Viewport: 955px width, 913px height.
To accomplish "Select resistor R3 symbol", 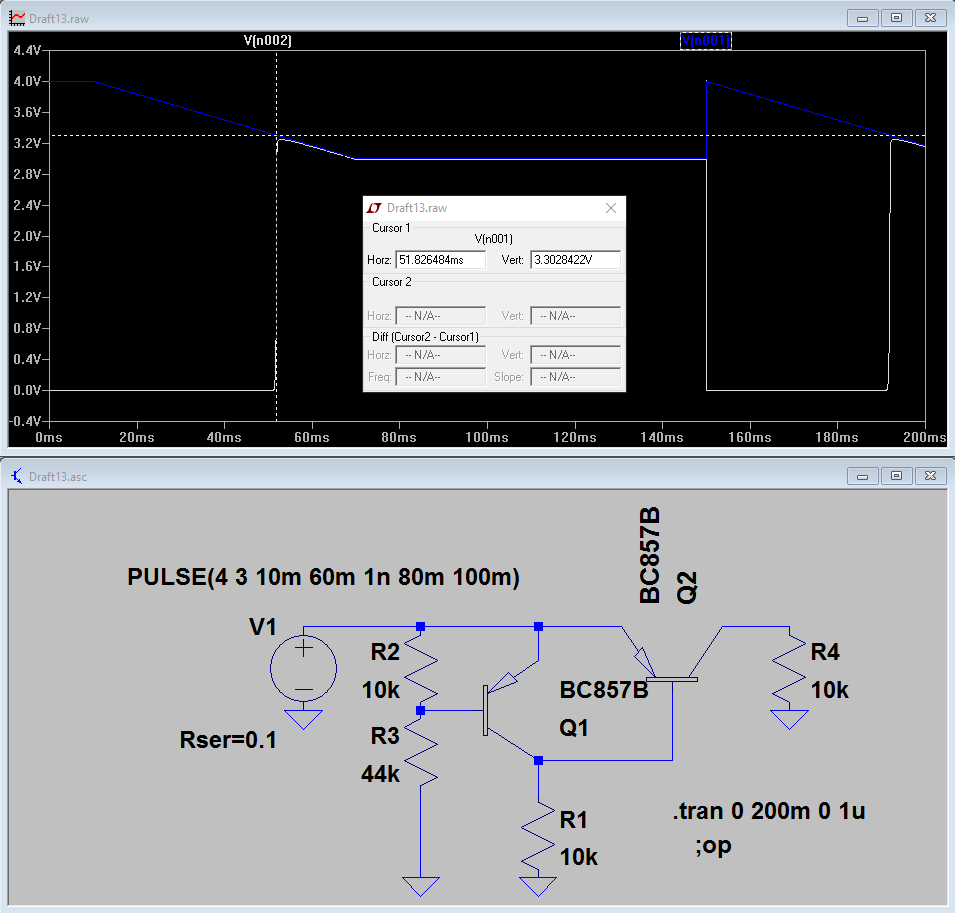I will click(x=421, y=752).
